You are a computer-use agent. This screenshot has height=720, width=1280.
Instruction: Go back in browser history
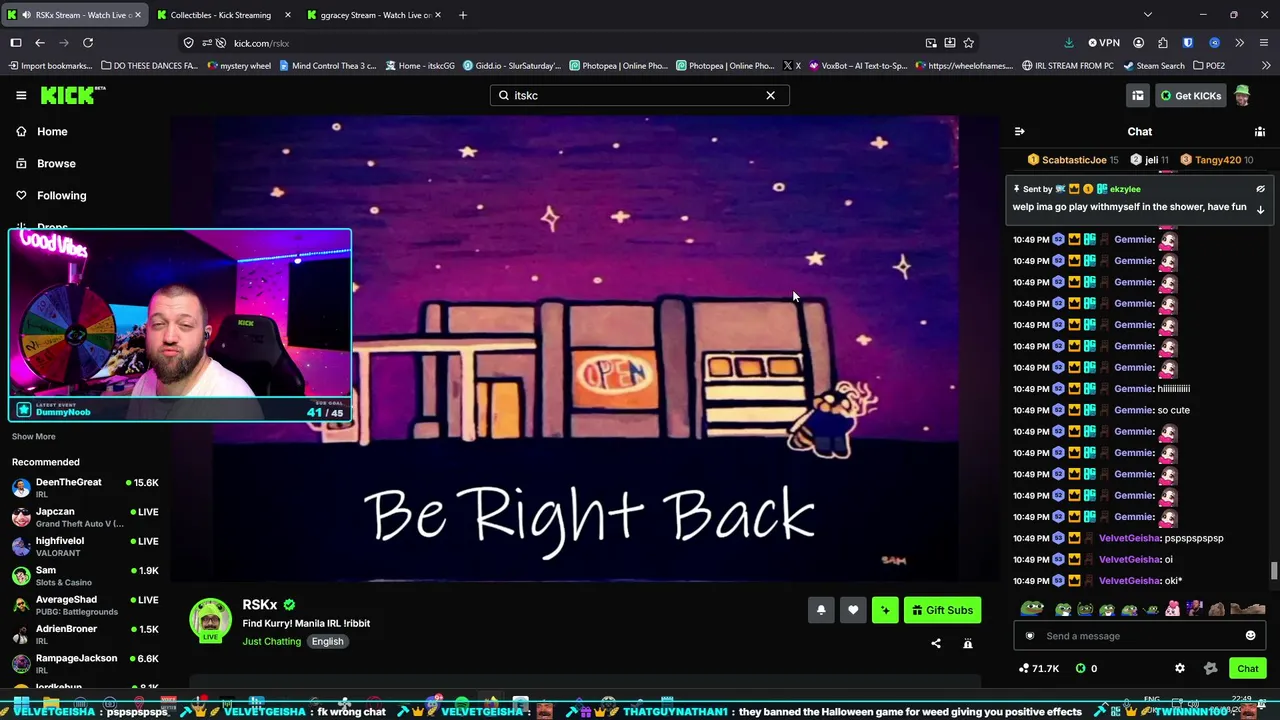point(40,43)
